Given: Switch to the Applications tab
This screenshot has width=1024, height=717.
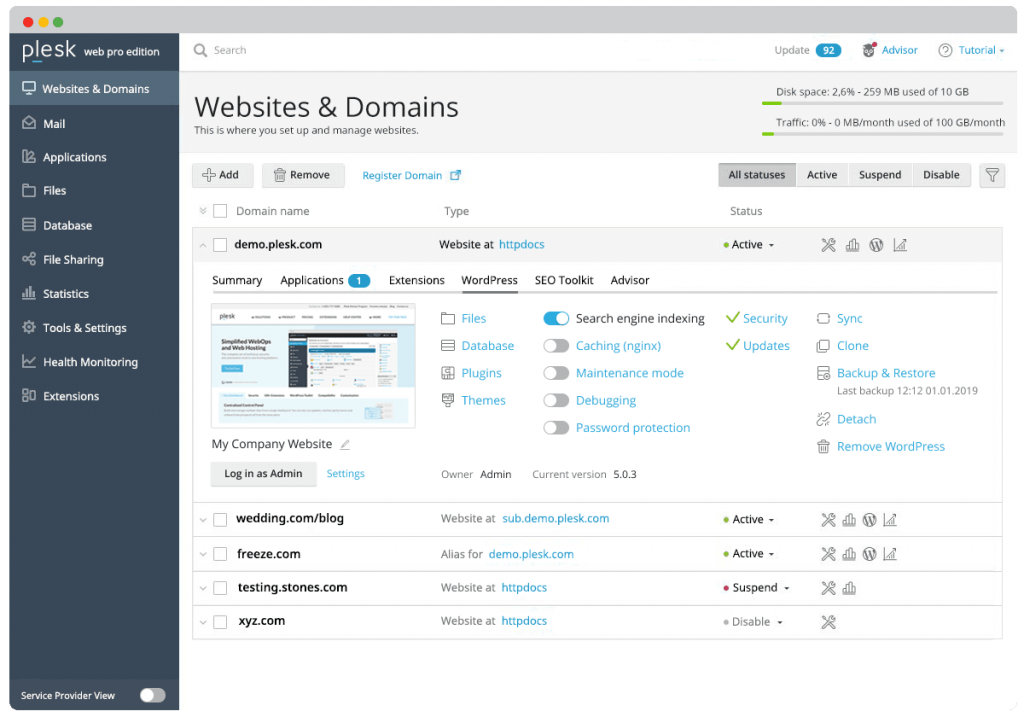Looking at the screenshot, I should click(325, 280).
